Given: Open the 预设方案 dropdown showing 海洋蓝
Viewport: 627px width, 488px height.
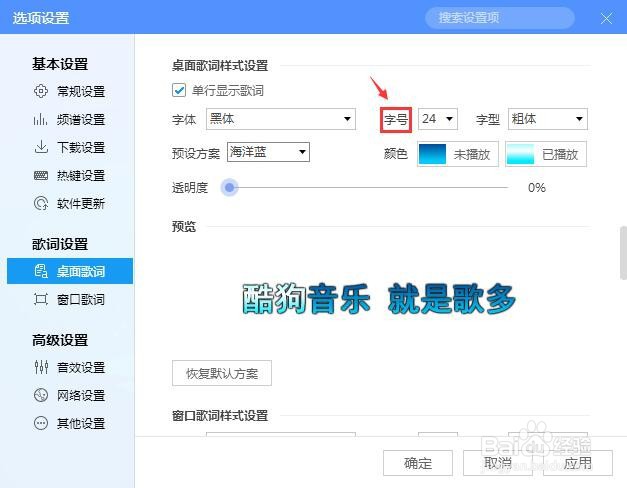Looking at the screenshot, I should pyautogui.click(x=268, y=152).
